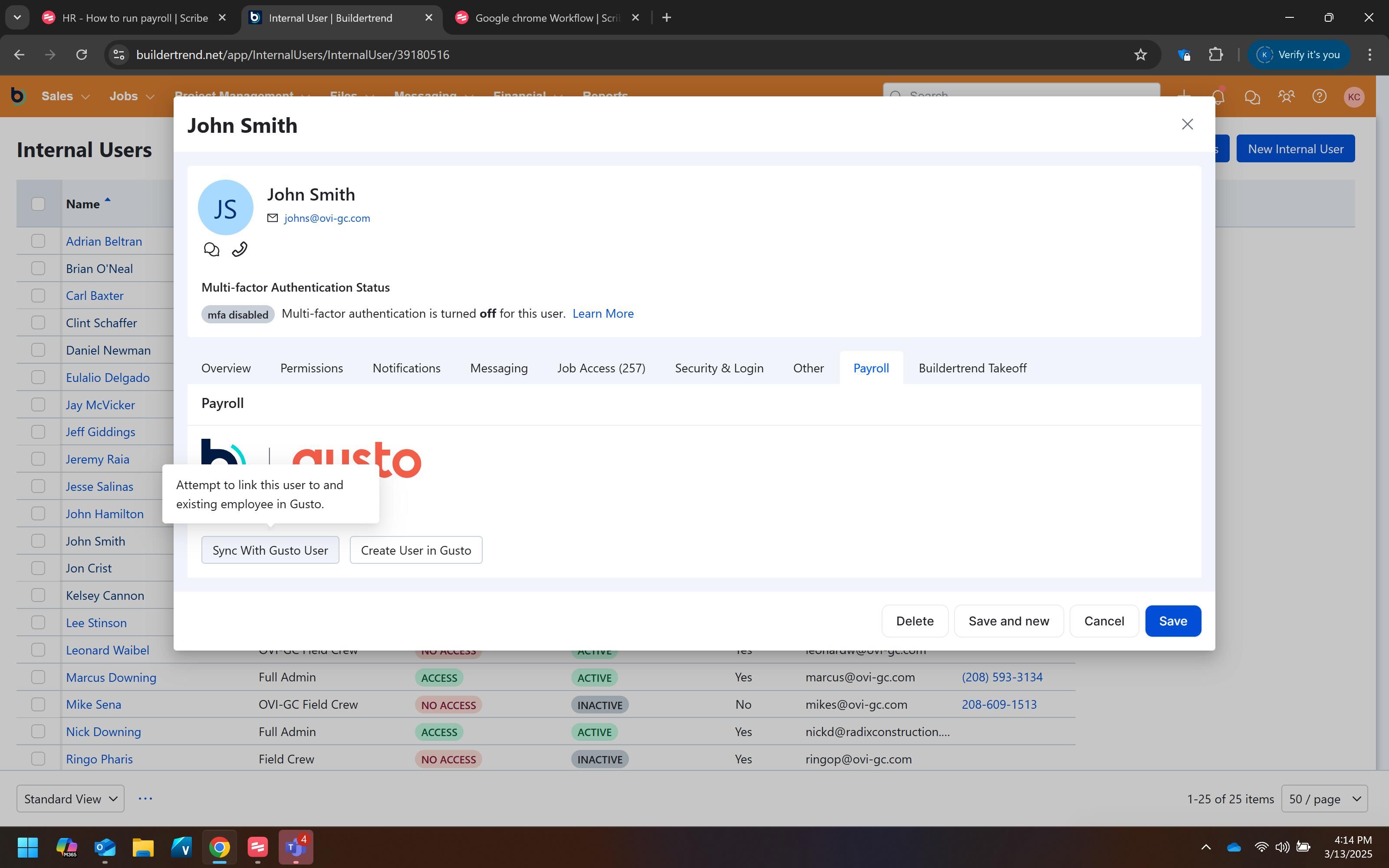The image size is (1389, 868).
Task: Open the tab search chevron in Chrome
Action: coord(17,18)
